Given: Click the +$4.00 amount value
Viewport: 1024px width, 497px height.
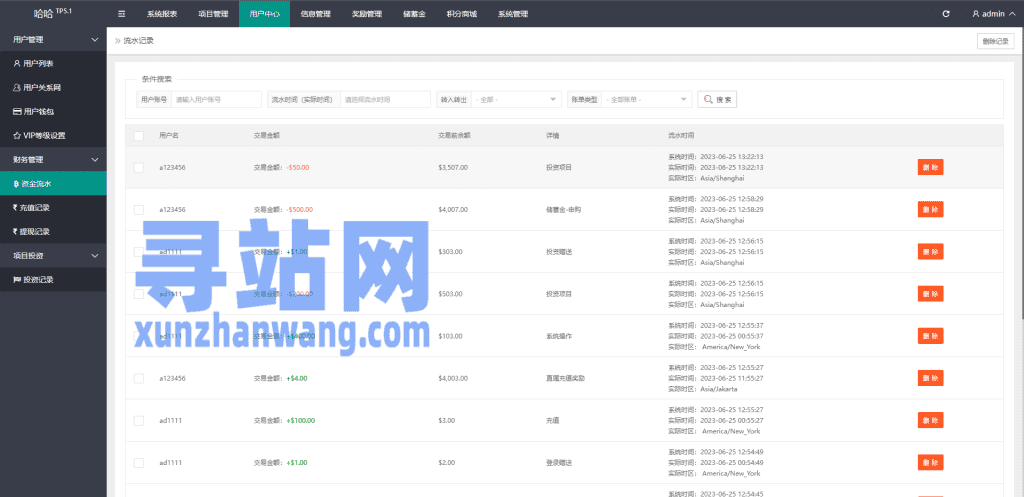Looking at the screenshot, I should pyautogui.click(x=296, y=378).
